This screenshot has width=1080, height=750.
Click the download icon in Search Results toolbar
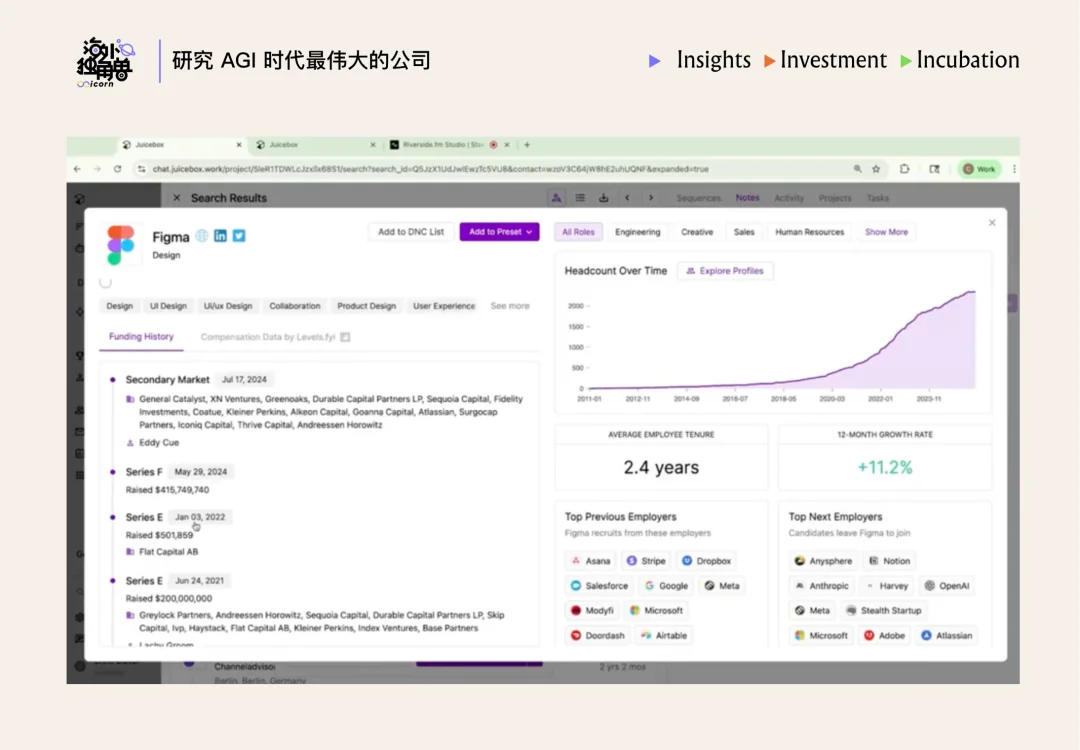coord(604,197)
